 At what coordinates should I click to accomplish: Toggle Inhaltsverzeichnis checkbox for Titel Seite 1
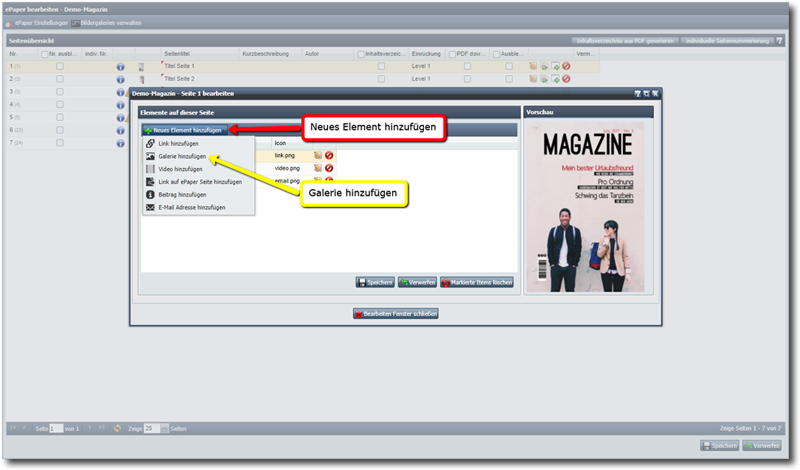pos(381,66)
